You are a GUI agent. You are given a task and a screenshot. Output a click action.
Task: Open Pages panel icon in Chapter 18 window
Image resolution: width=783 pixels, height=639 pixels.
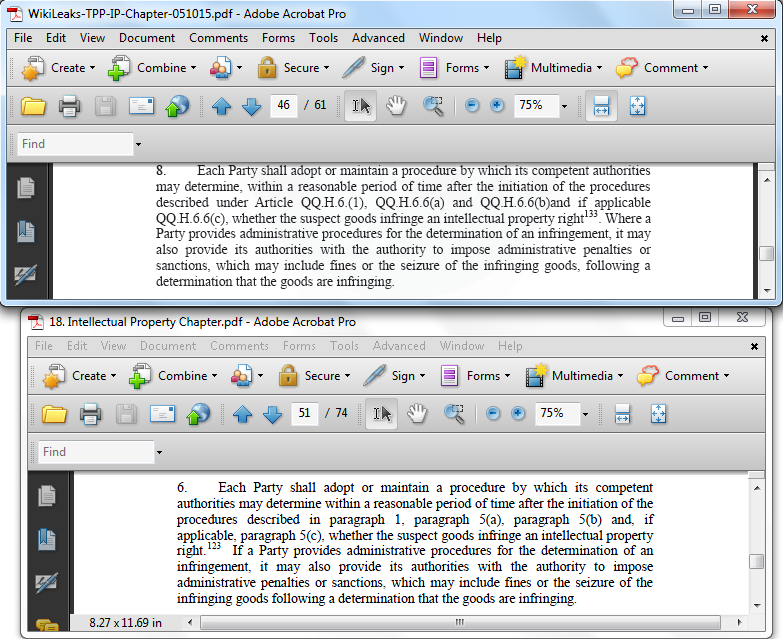[46, 496]
